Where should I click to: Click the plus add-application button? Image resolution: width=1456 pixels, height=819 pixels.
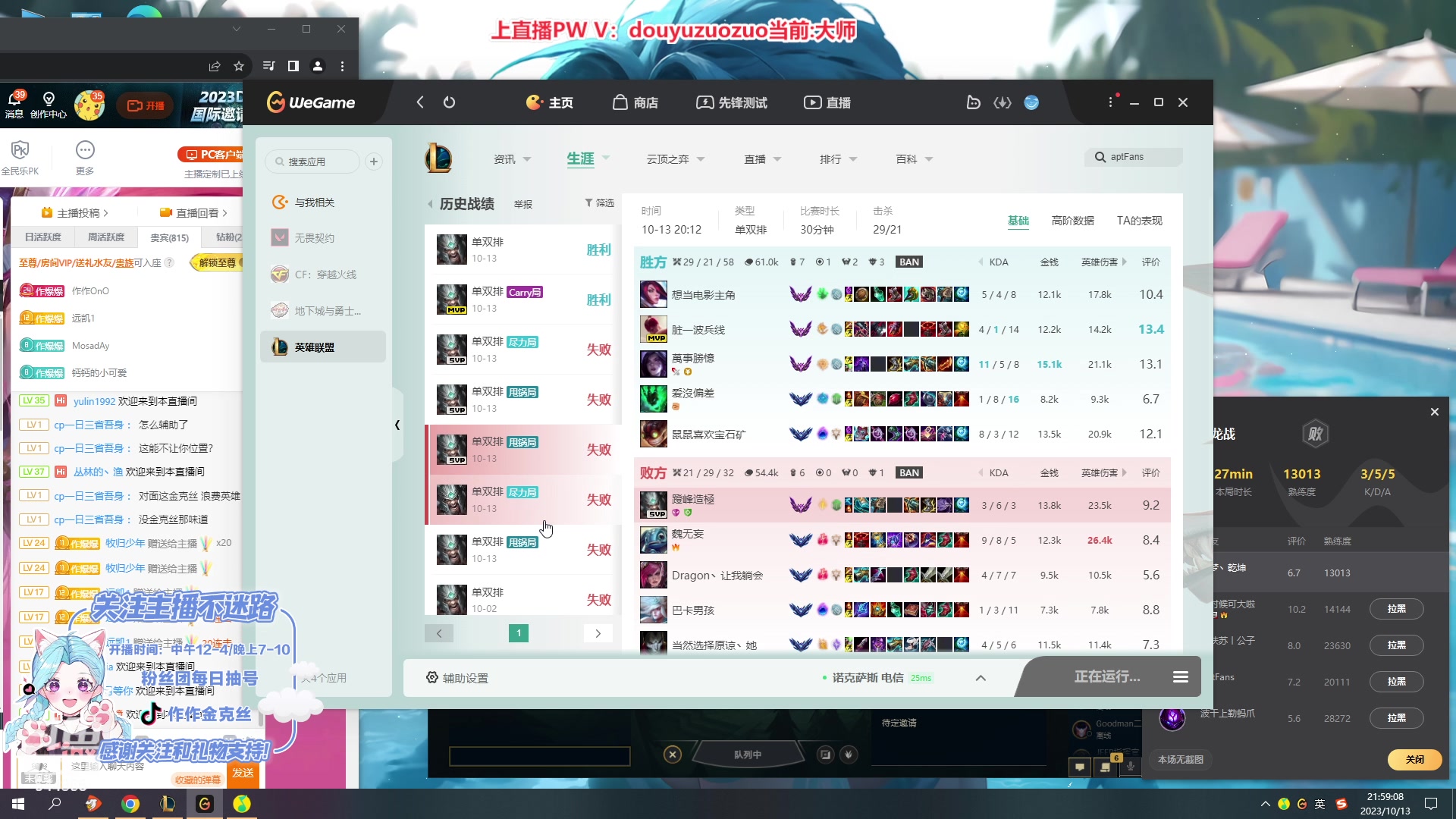click(374, 162)
